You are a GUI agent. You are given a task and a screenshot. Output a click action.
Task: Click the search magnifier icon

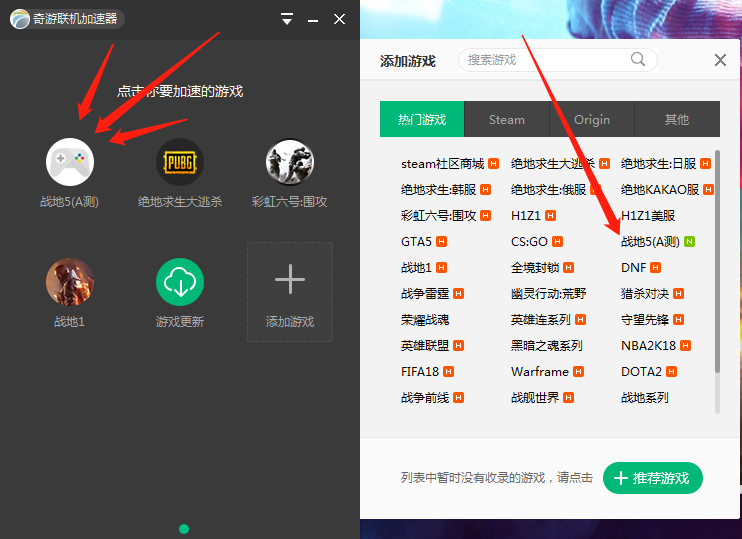[638, 59]
